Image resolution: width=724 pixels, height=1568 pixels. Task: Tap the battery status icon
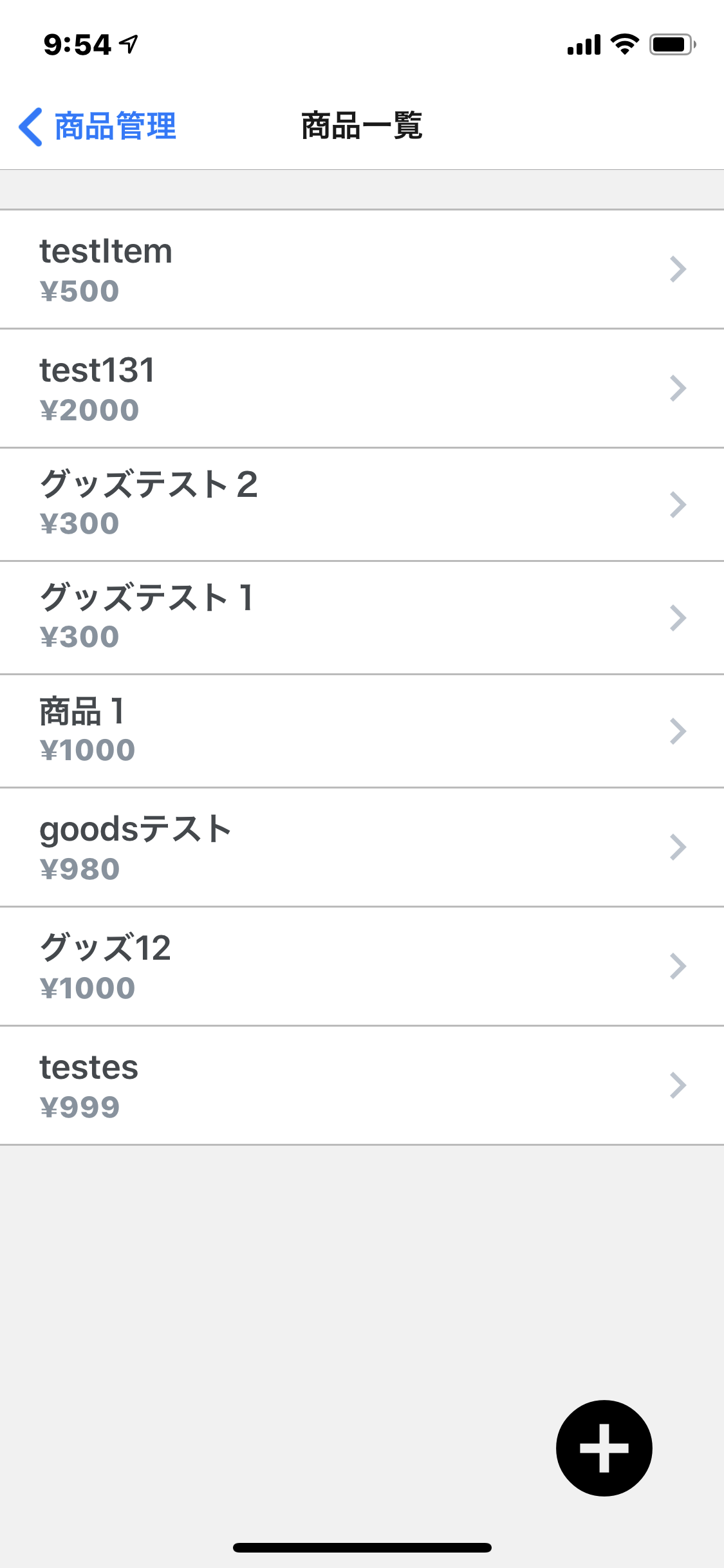click(672, 44)
